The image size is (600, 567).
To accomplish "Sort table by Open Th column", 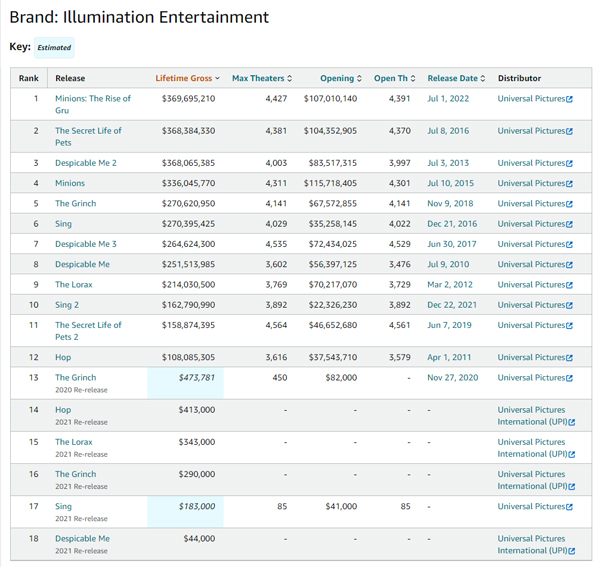I will pyautogui.click(x=395, y=78).
